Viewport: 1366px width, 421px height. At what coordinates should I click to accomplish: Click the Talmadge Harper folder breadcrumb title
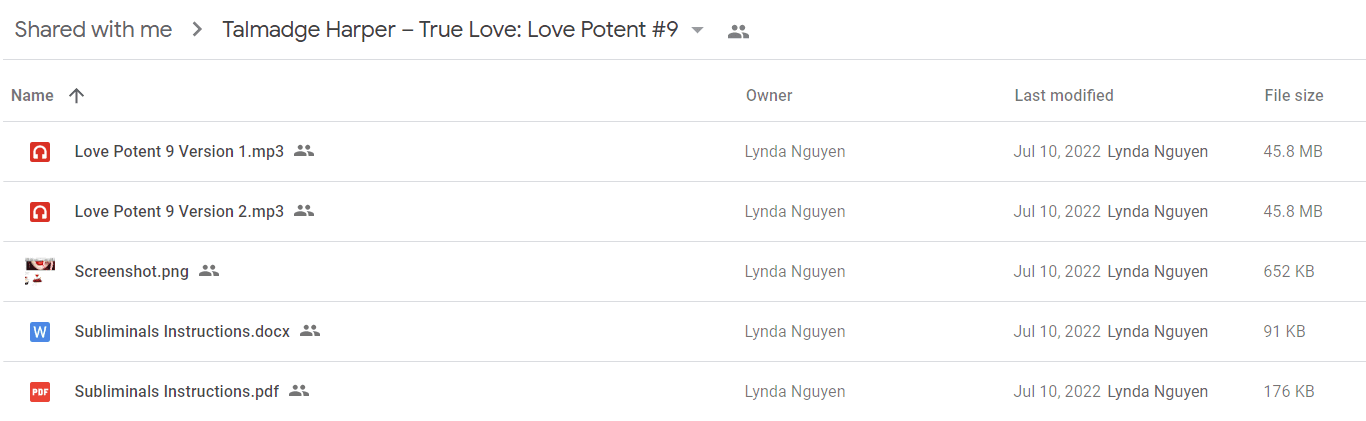coord(450,30)
